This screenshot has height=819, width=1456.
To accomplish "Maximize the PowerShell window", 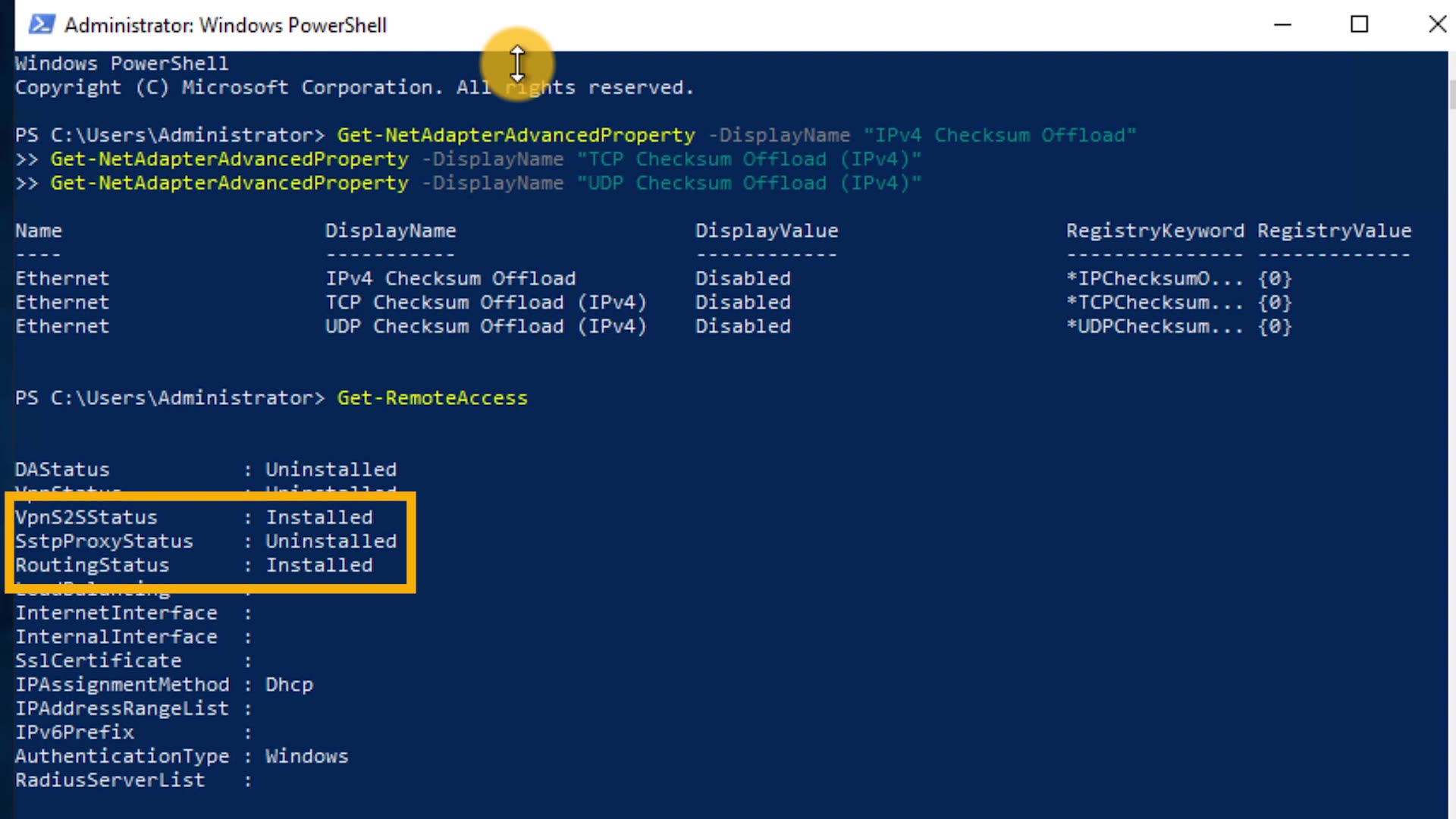I will [x=1359, y=24].
